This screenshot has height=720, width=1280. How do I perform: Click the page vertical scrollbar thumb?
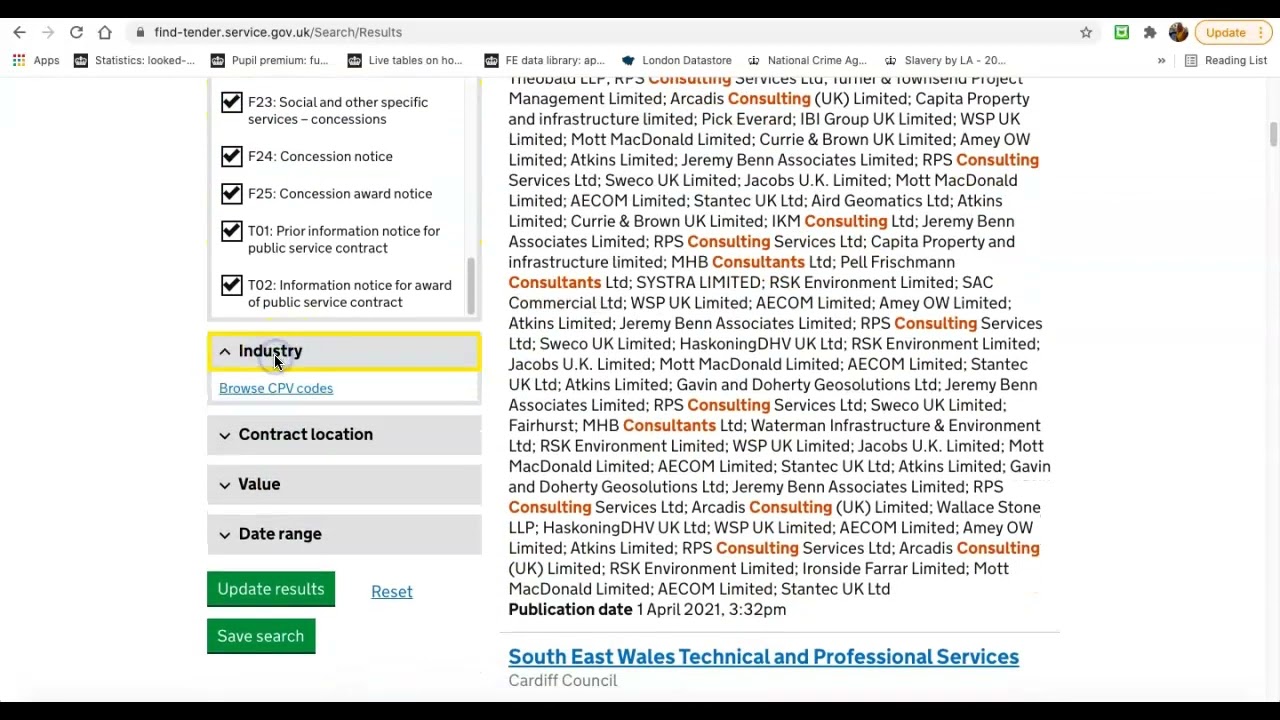coord(1273,135)
